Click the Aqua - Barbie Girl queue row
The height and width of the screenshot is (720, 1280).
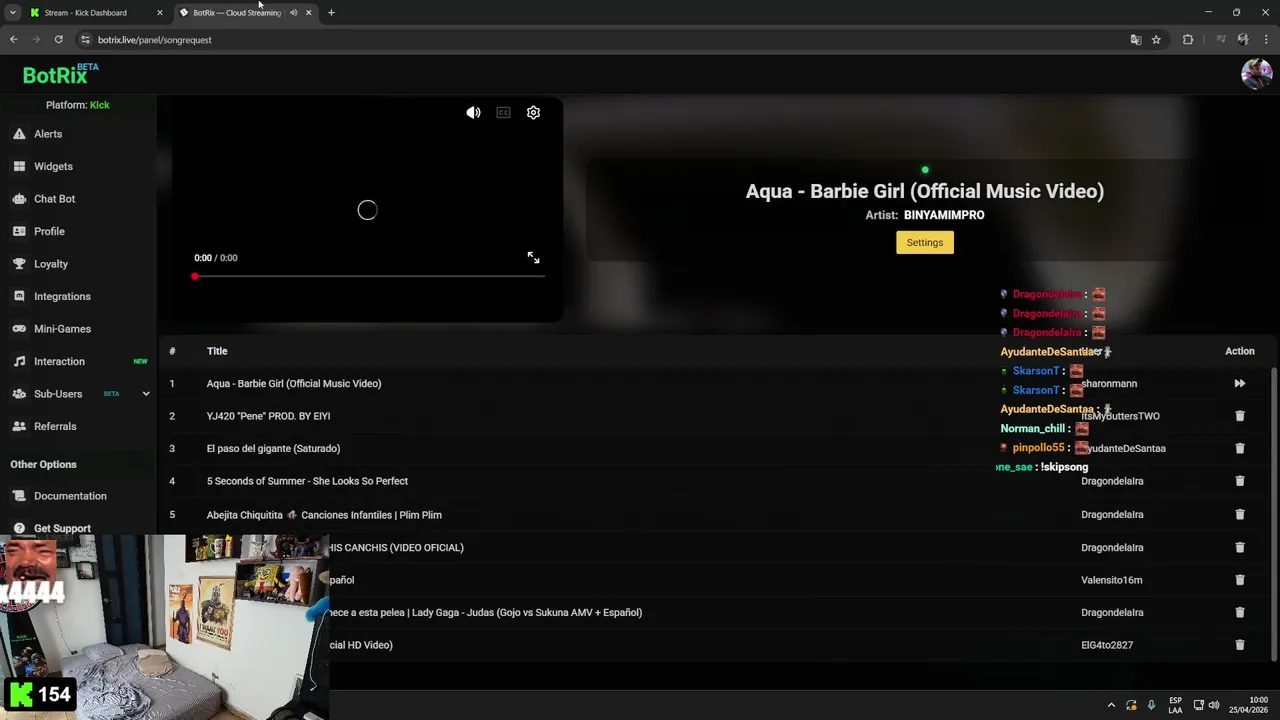pyautogui.click(x=715, y=384)
